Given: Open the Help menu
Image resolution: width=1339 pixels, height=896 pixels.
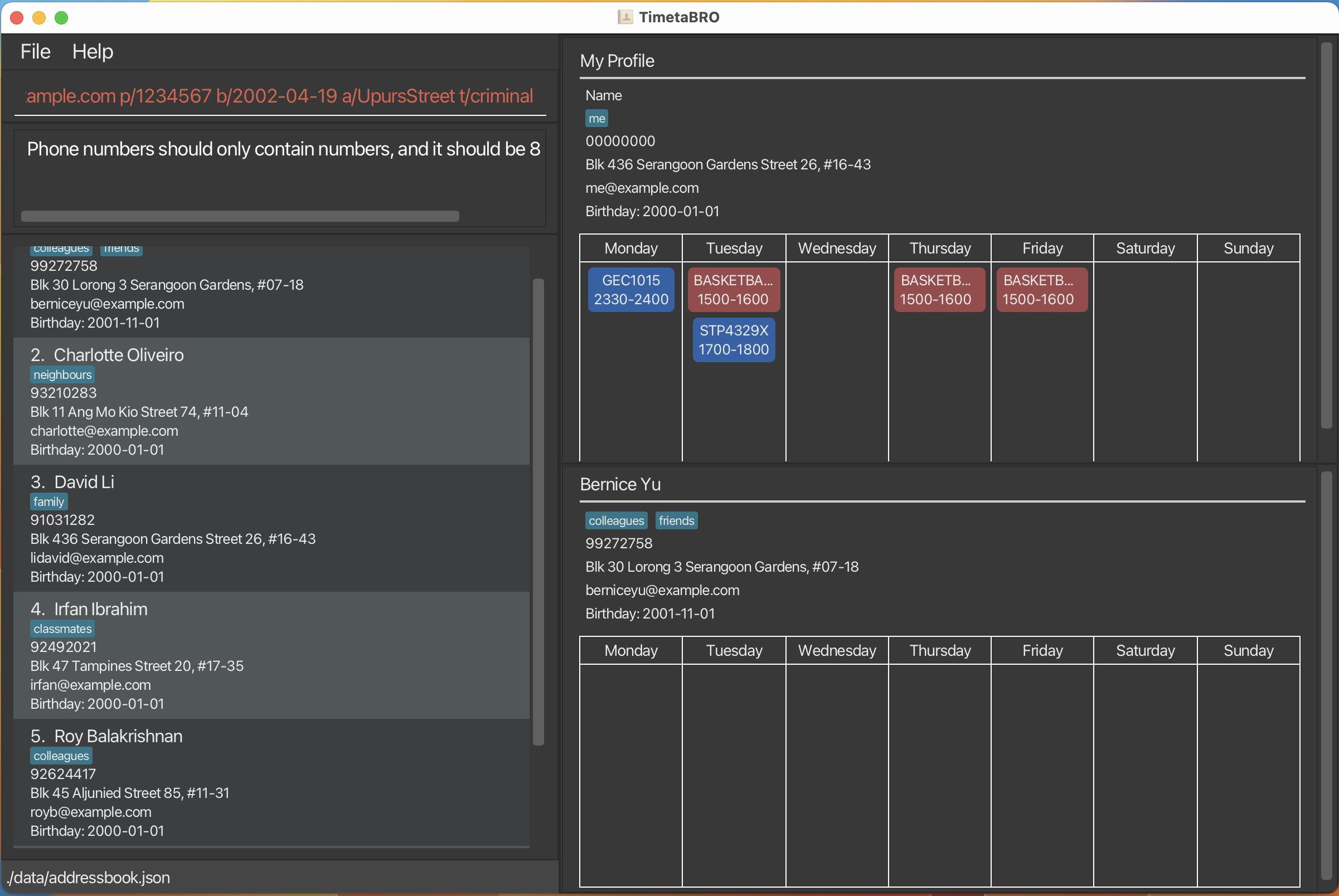Looking at the screenshot, I should pyautogui.click(x=93, y=51).
